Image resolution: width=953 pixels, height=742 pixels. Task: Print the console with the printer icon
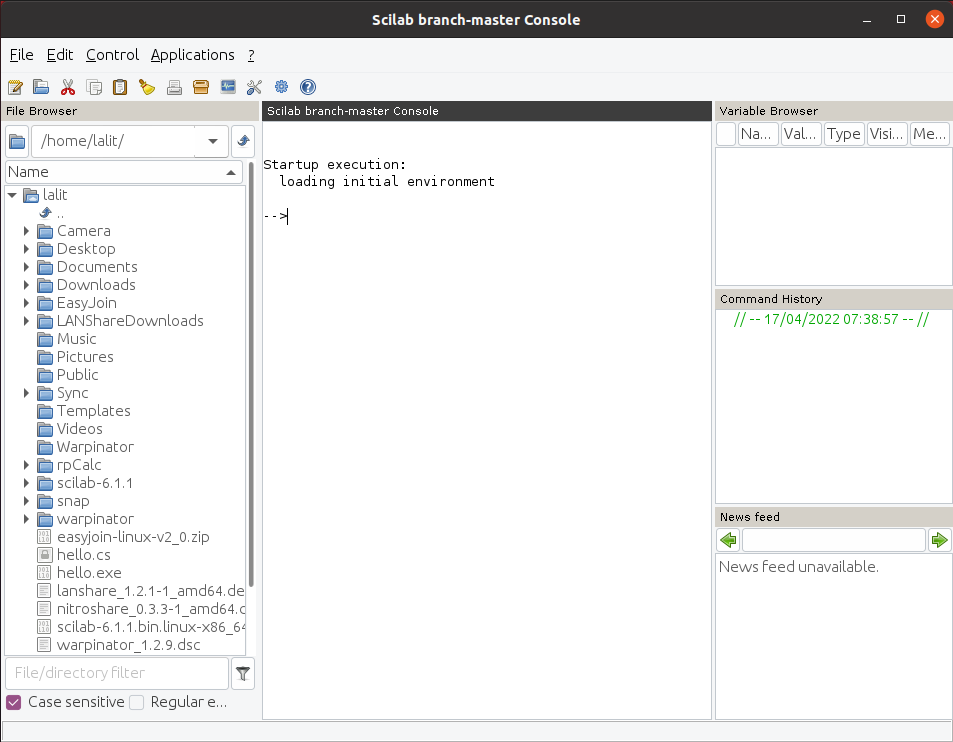[x=173, y=87]
